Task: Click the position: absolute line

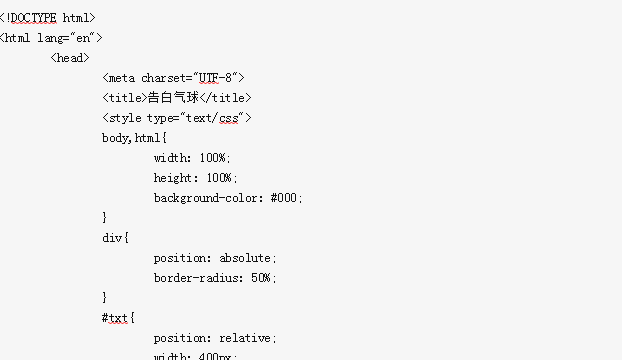Action: point(215,258)
